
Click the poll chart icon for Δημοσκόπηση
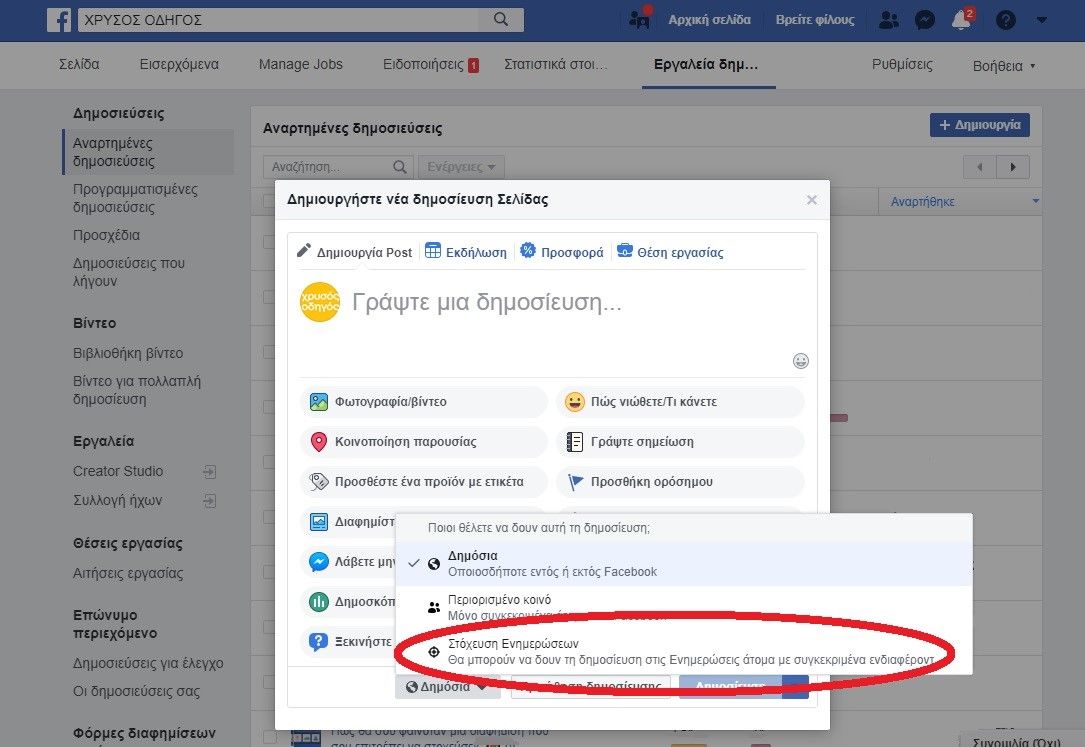(x=318, y=602)
